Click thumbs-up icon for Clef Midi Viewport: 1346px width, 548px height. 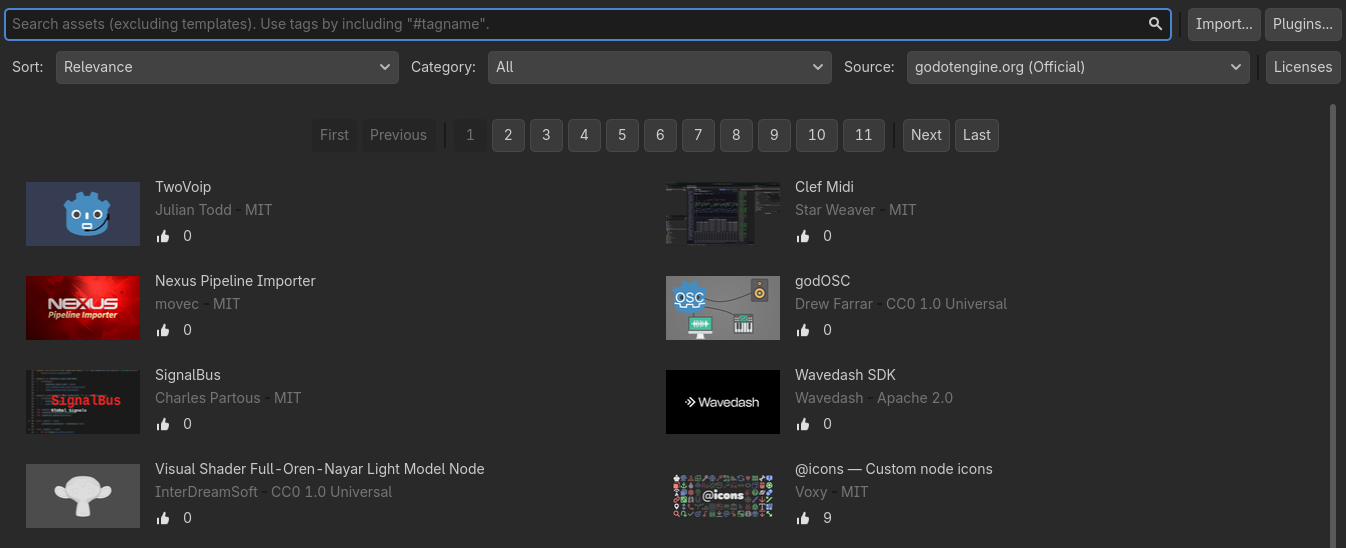[x=803, y=237]
